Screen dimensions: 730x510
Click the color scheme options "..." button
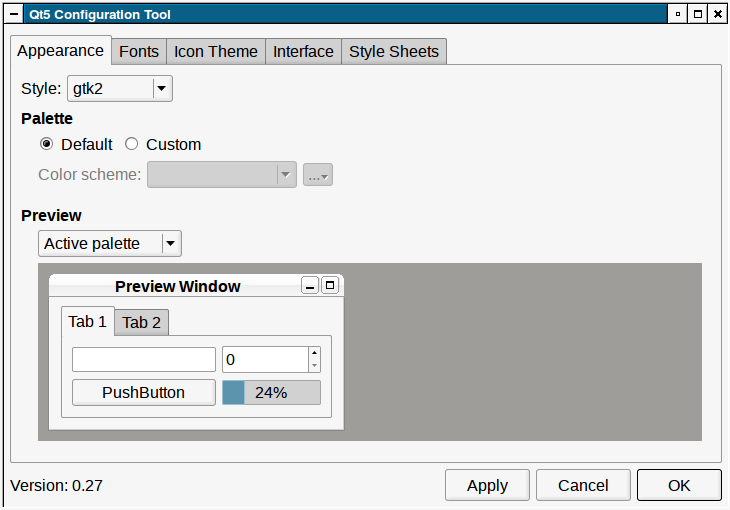pos(318,175)
